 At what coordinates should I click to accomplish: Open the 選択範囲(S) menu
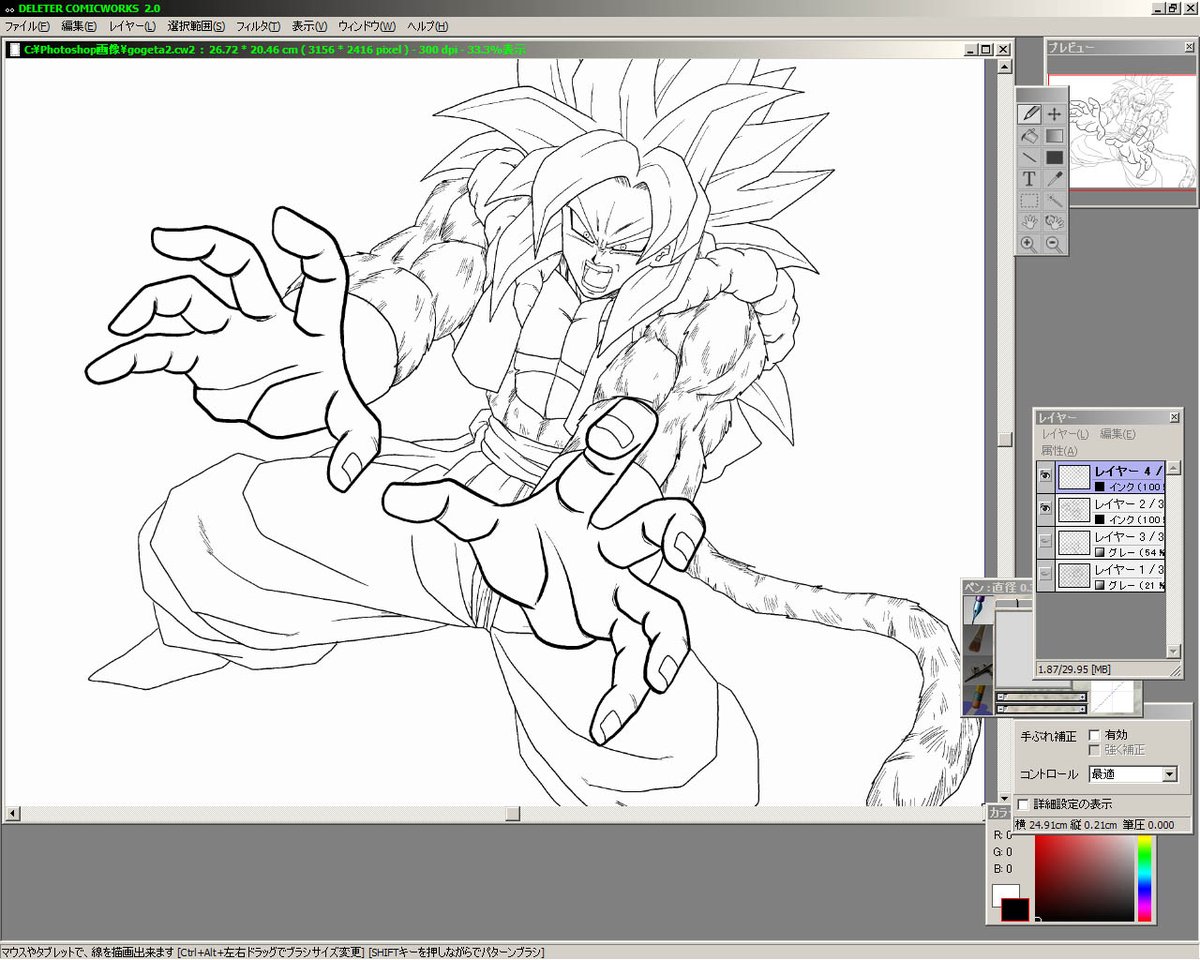coord(196,26)
